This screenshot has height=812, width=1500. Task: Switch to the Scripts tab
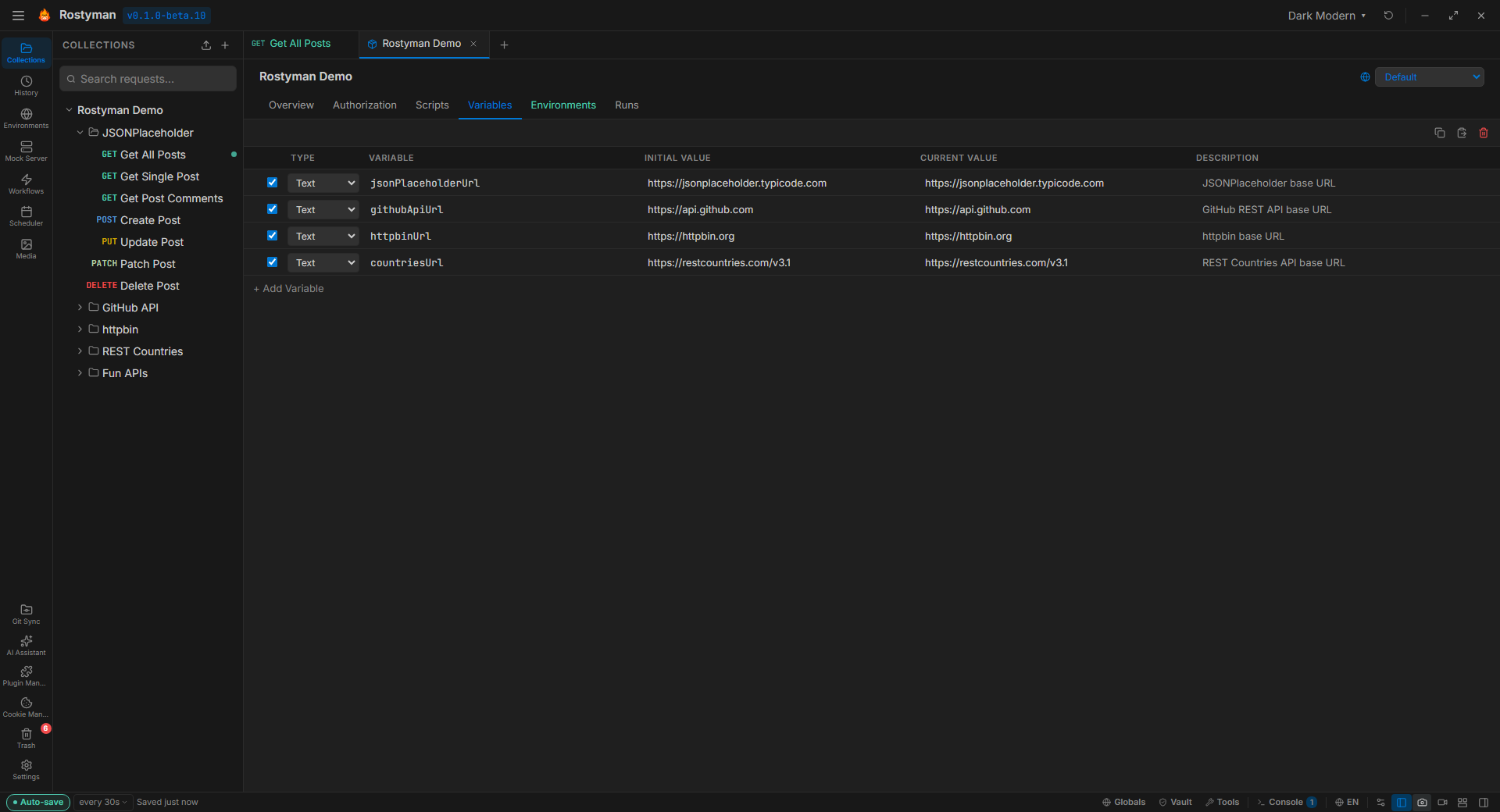pos(432,105)
